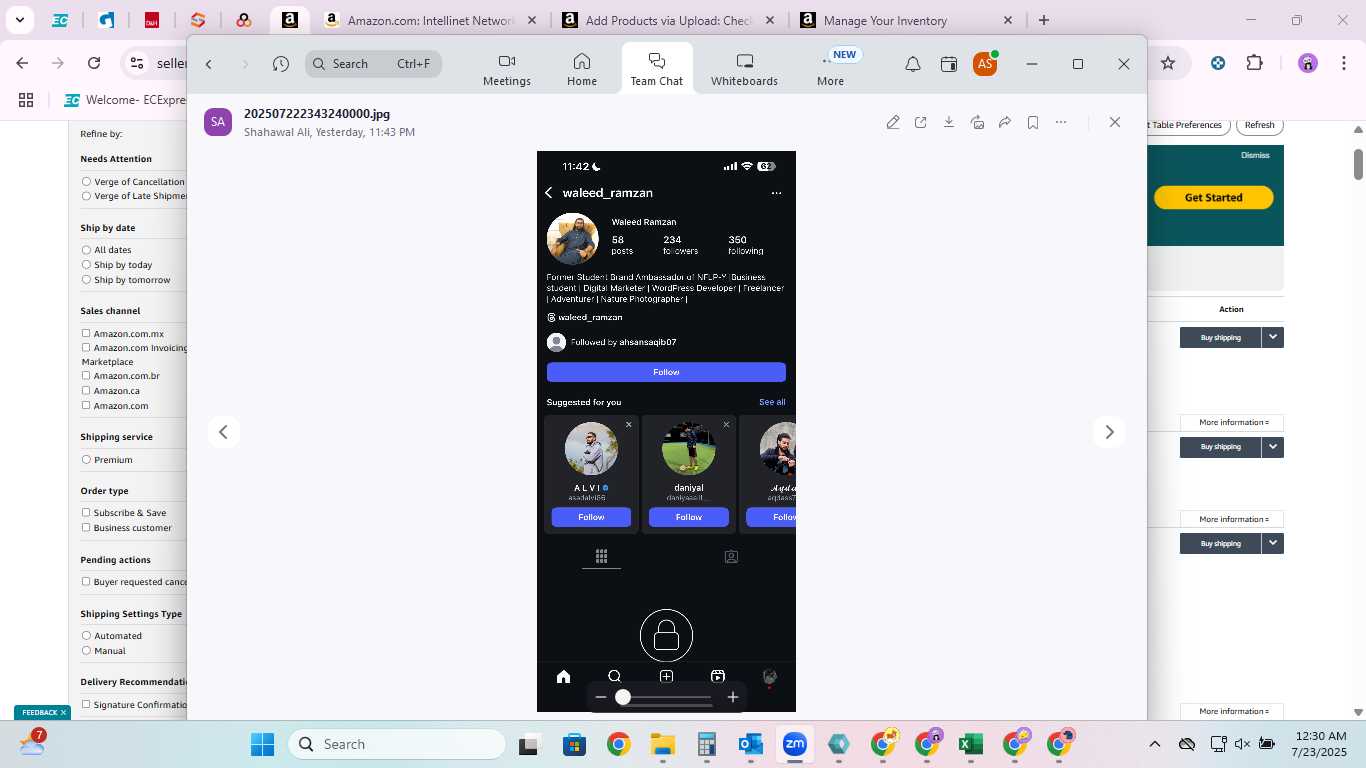Viewport: 1366px width, 768px height.
Task: Click the Get Started button
Action: [1213, 198]
